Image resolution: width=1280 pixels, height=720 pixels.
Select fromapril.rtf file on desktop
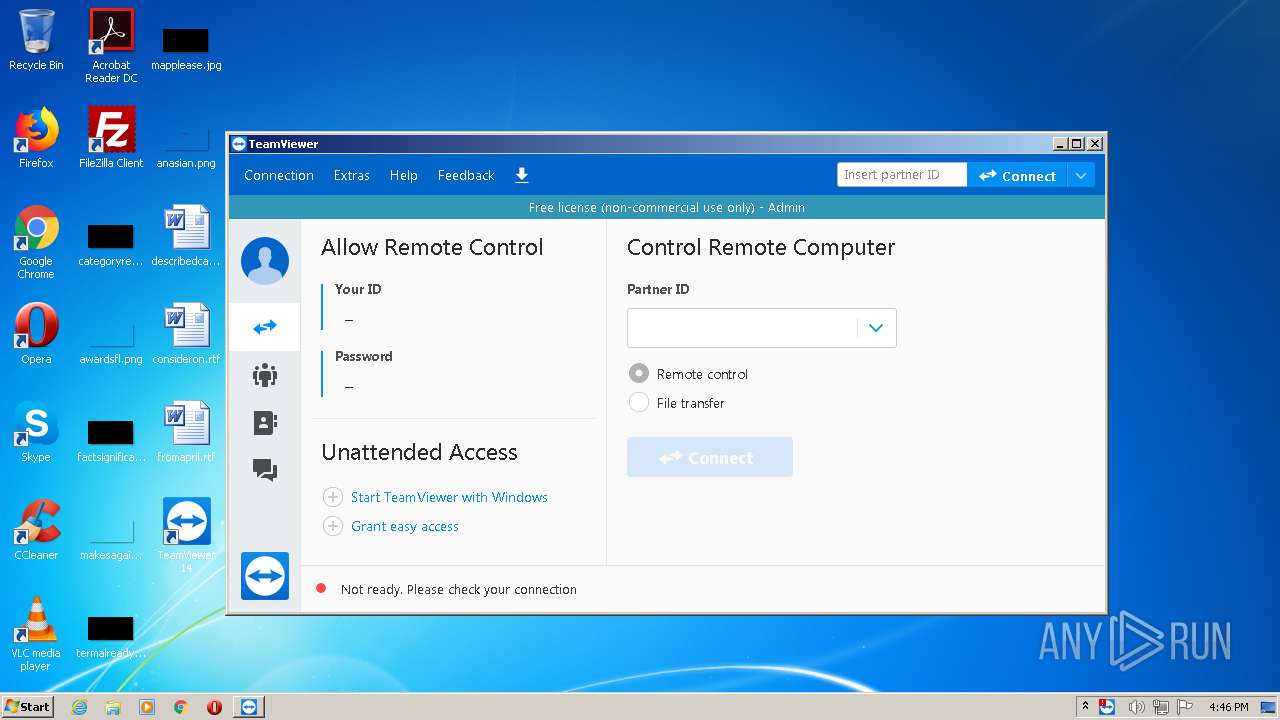186,432
